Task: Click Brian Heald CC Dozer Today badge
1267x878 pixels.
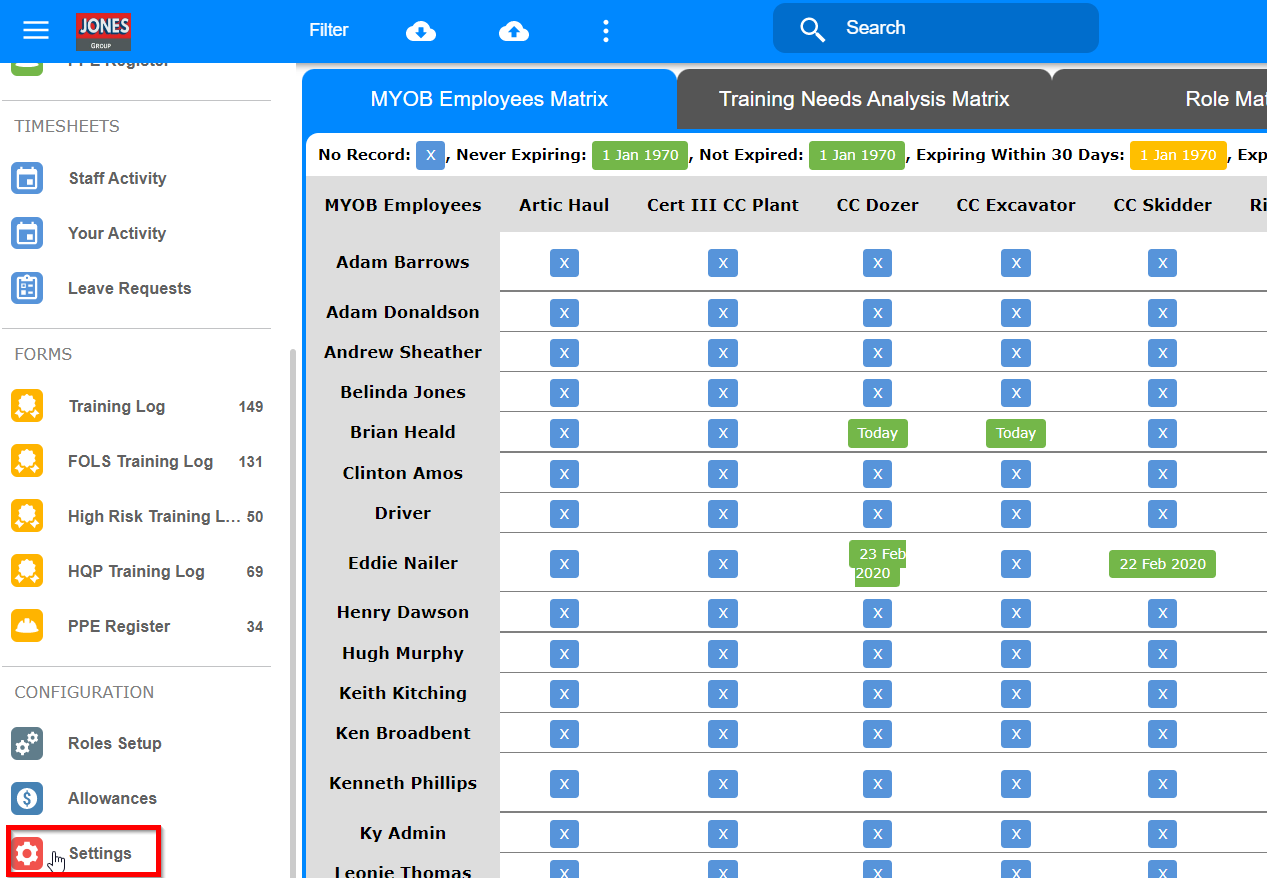Action: pos(878,433)
